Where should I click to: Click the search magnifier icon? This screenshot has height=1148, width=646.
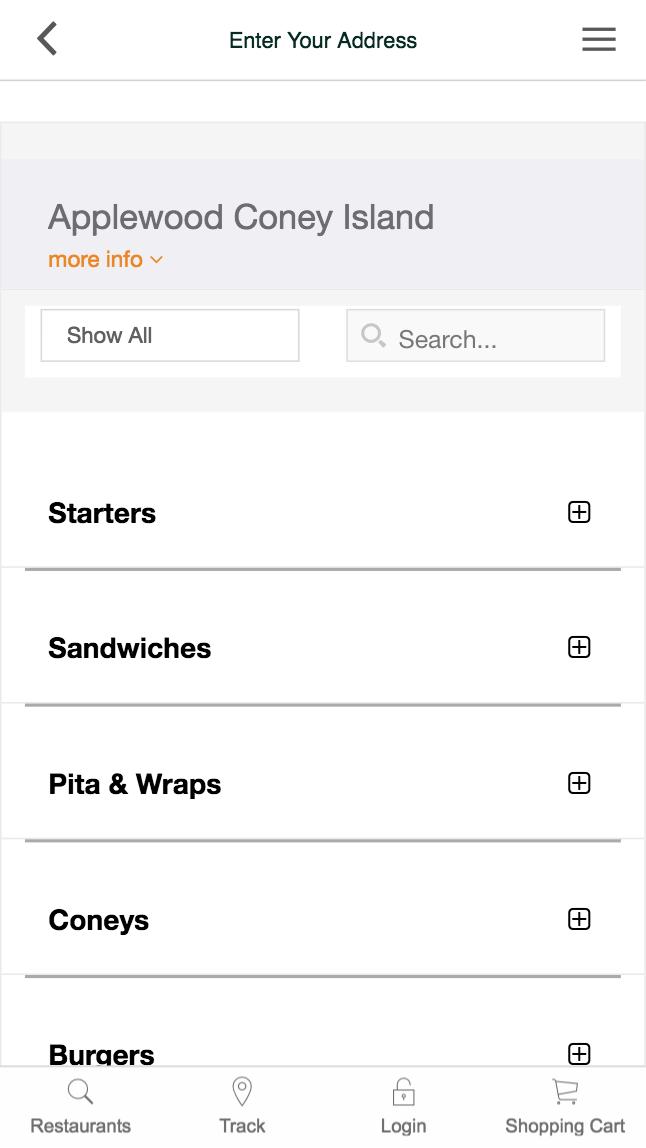[373, 335]
